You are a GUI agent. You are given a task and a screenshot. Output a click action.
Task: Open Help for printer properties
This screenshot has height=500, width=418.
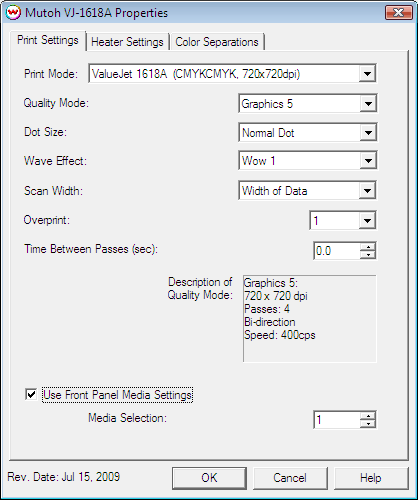tap(371, 478)
